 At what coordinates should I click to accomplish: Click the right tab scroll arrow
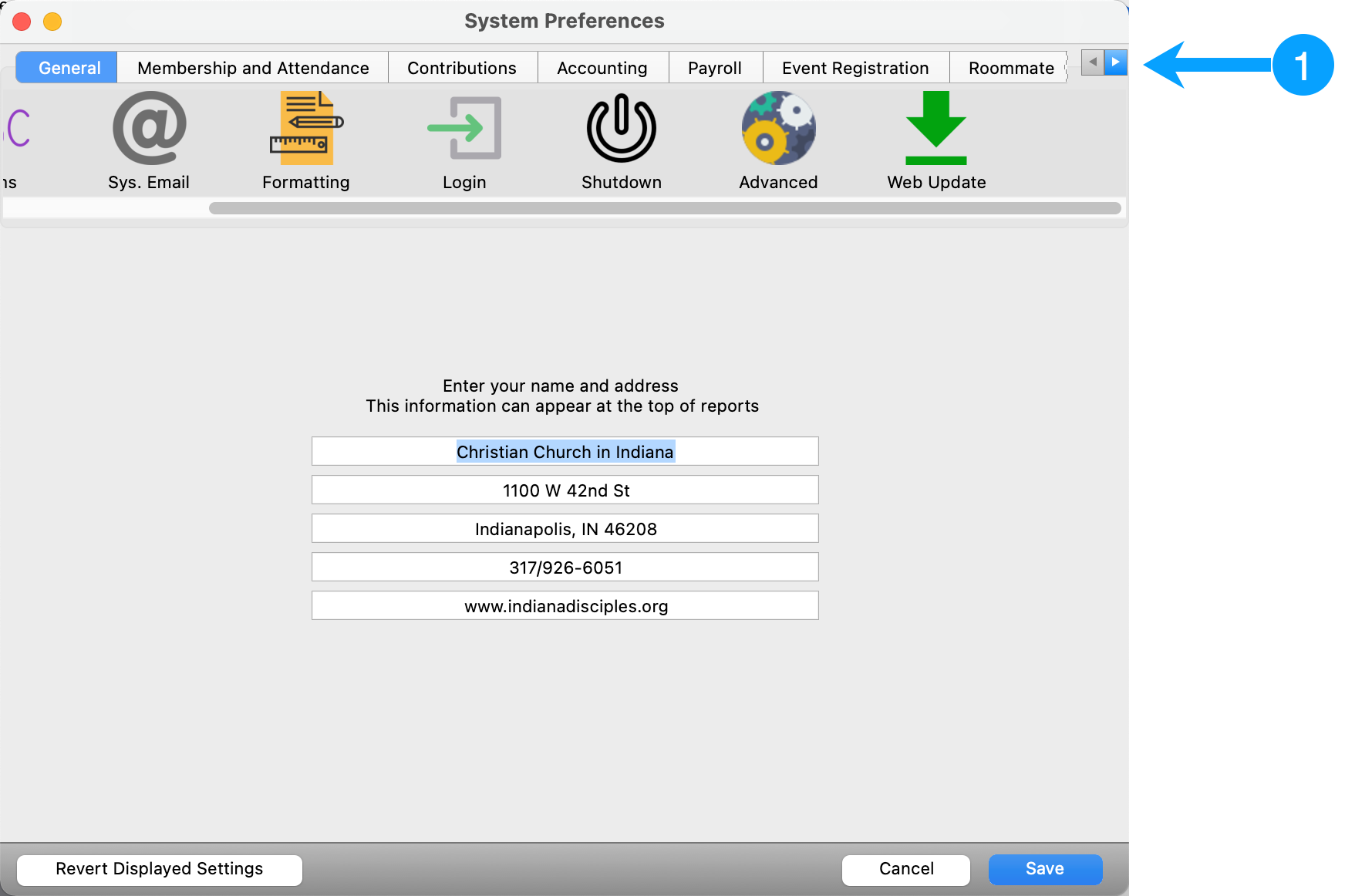1116,62
